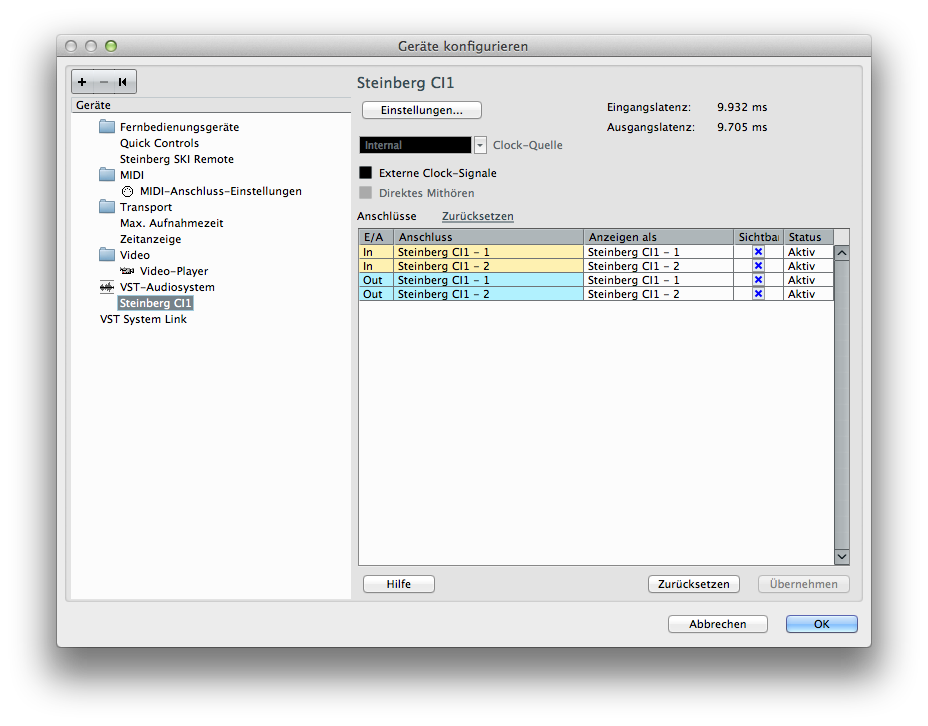
Task: Click blue Anschluss cell Steinberg CI1 - 2
Action: [x=489, y=295]
